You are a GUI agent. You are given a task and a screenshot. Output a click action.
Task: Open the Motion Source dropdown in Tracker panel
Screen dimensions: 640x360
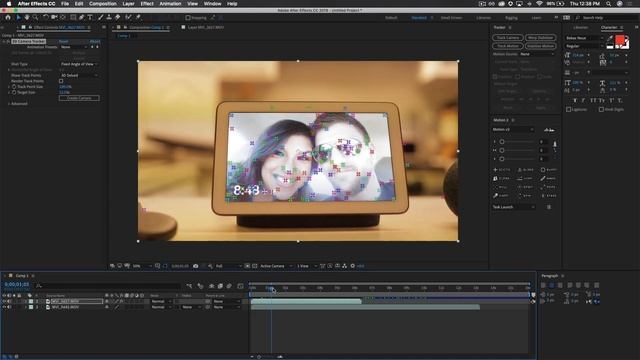537,54
